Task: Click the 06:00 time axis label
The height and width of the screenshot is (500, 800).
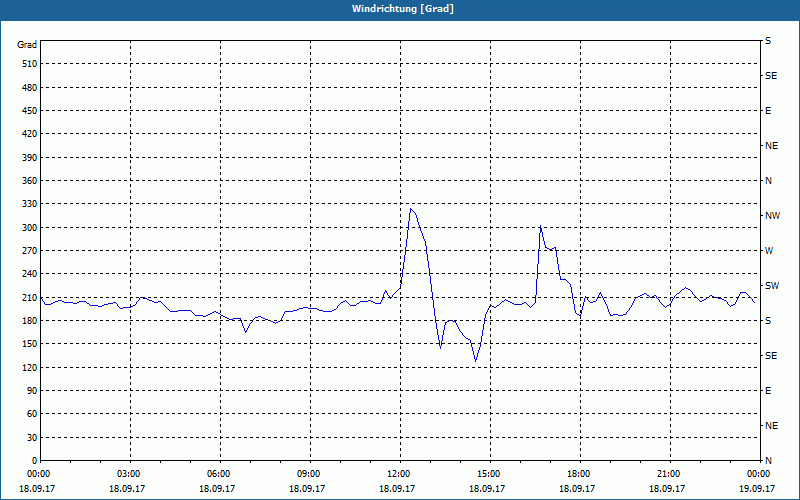Action: 220,474
